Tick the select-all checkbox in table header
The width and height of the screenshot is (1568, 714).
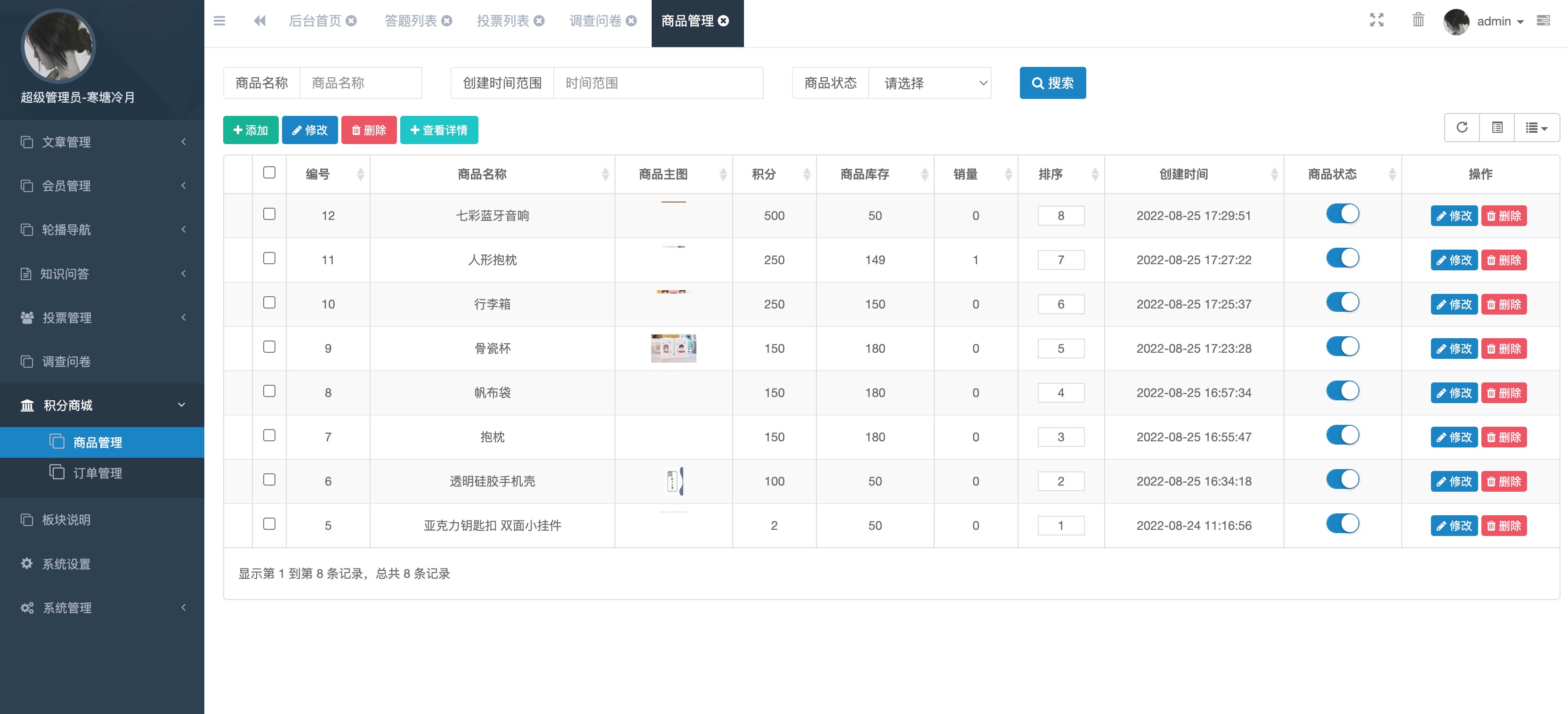(269, 173)
